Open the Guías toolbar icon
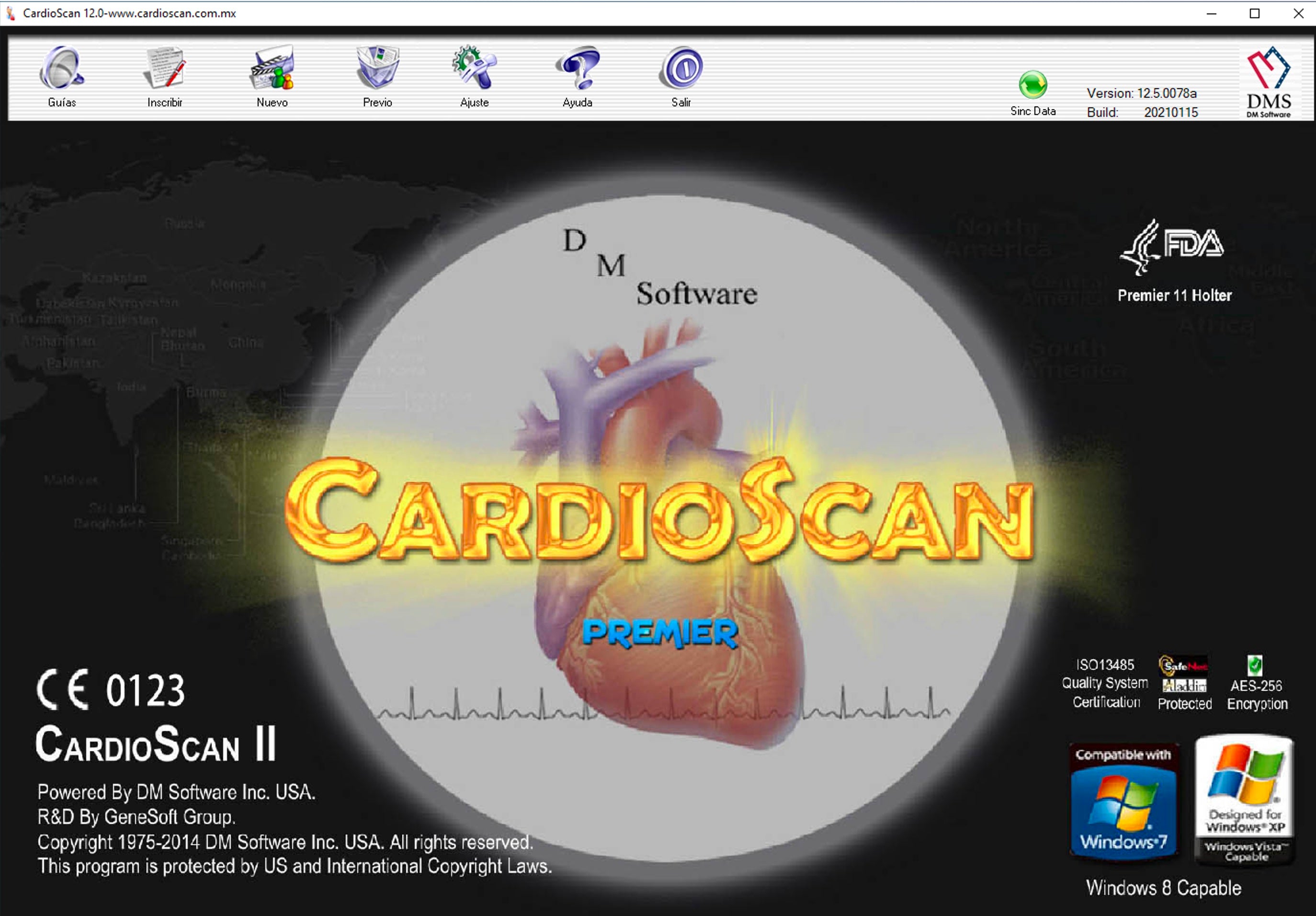The width and height of the screenshot is (1316, 916). [x=62, y=69]
